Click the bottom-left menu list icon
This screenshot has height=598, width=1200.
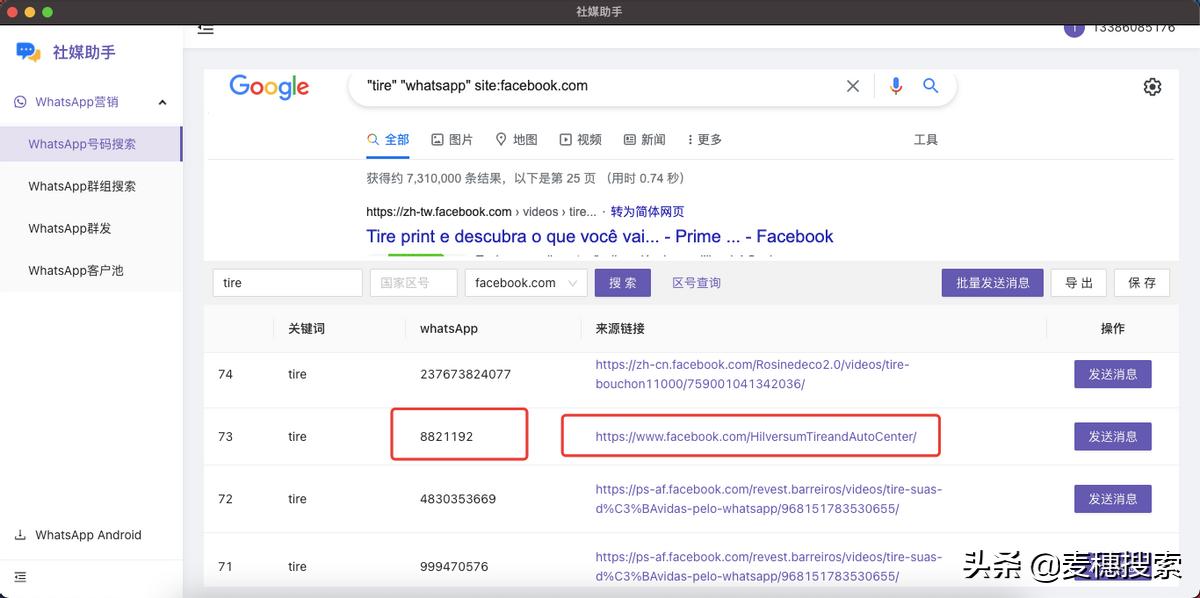coord(20,577)
